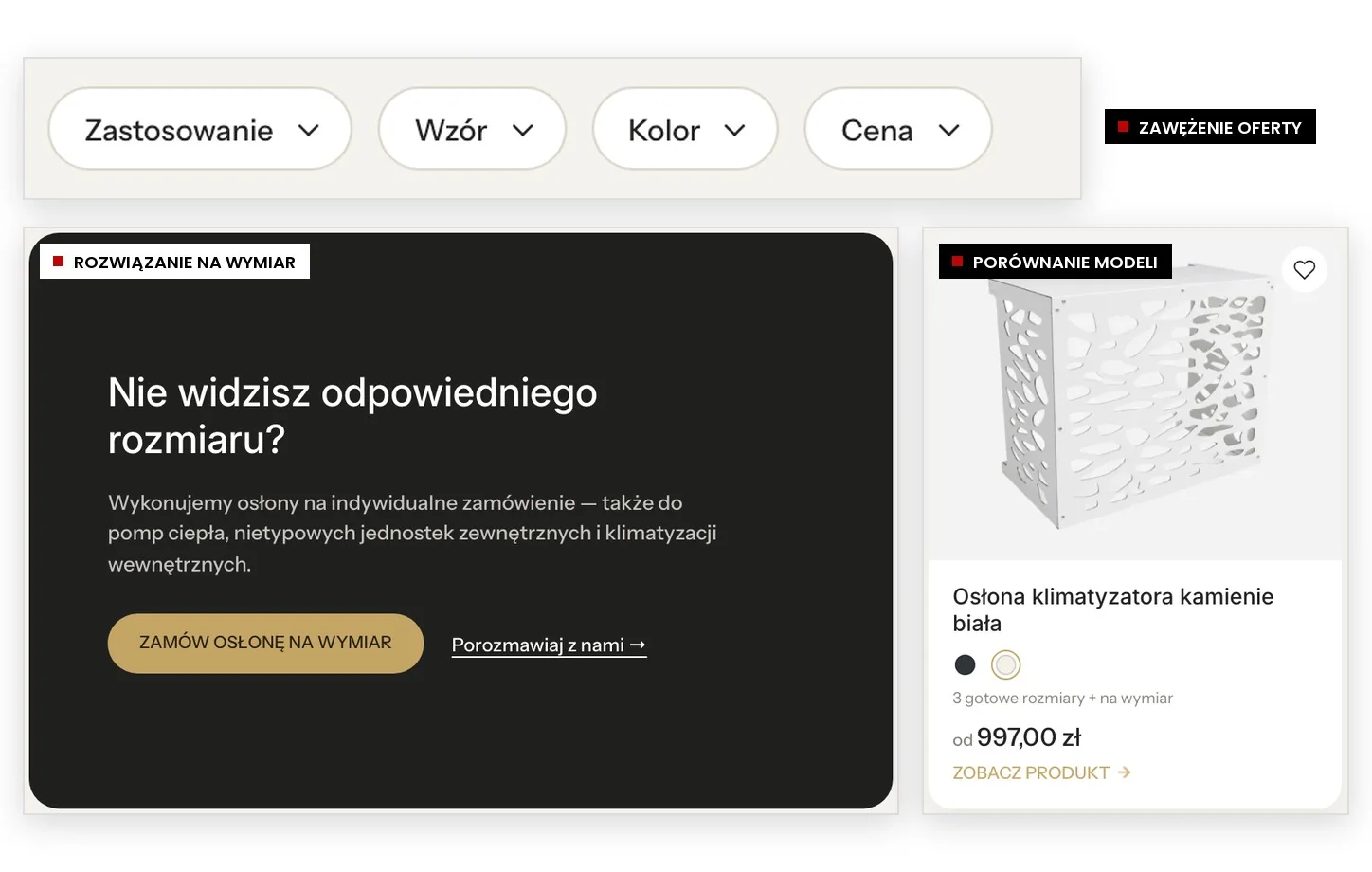Click the Rozwiązanie na wymiar label

click(174, 262)
